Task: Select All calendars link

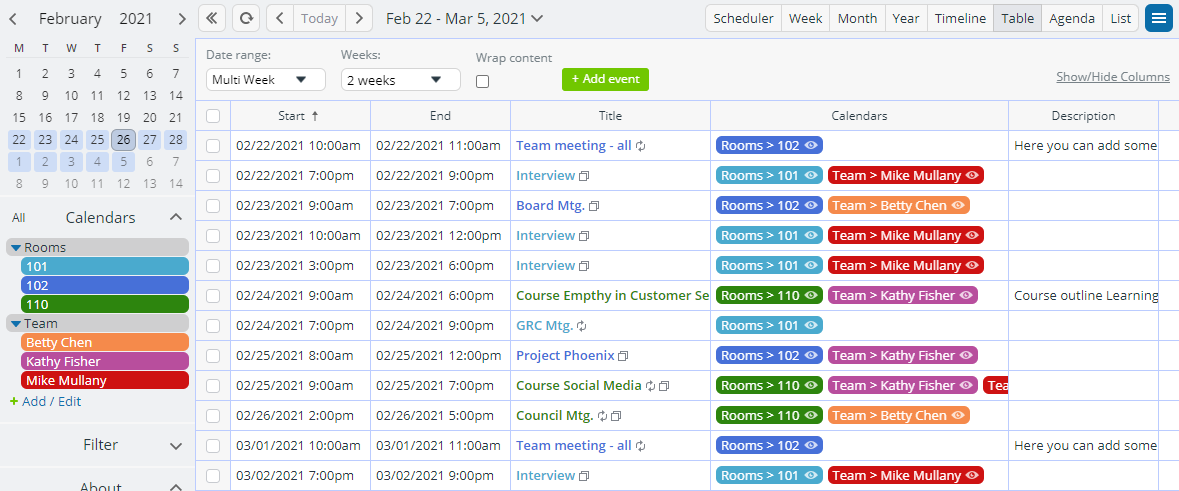Action: (x=19, y=217)
